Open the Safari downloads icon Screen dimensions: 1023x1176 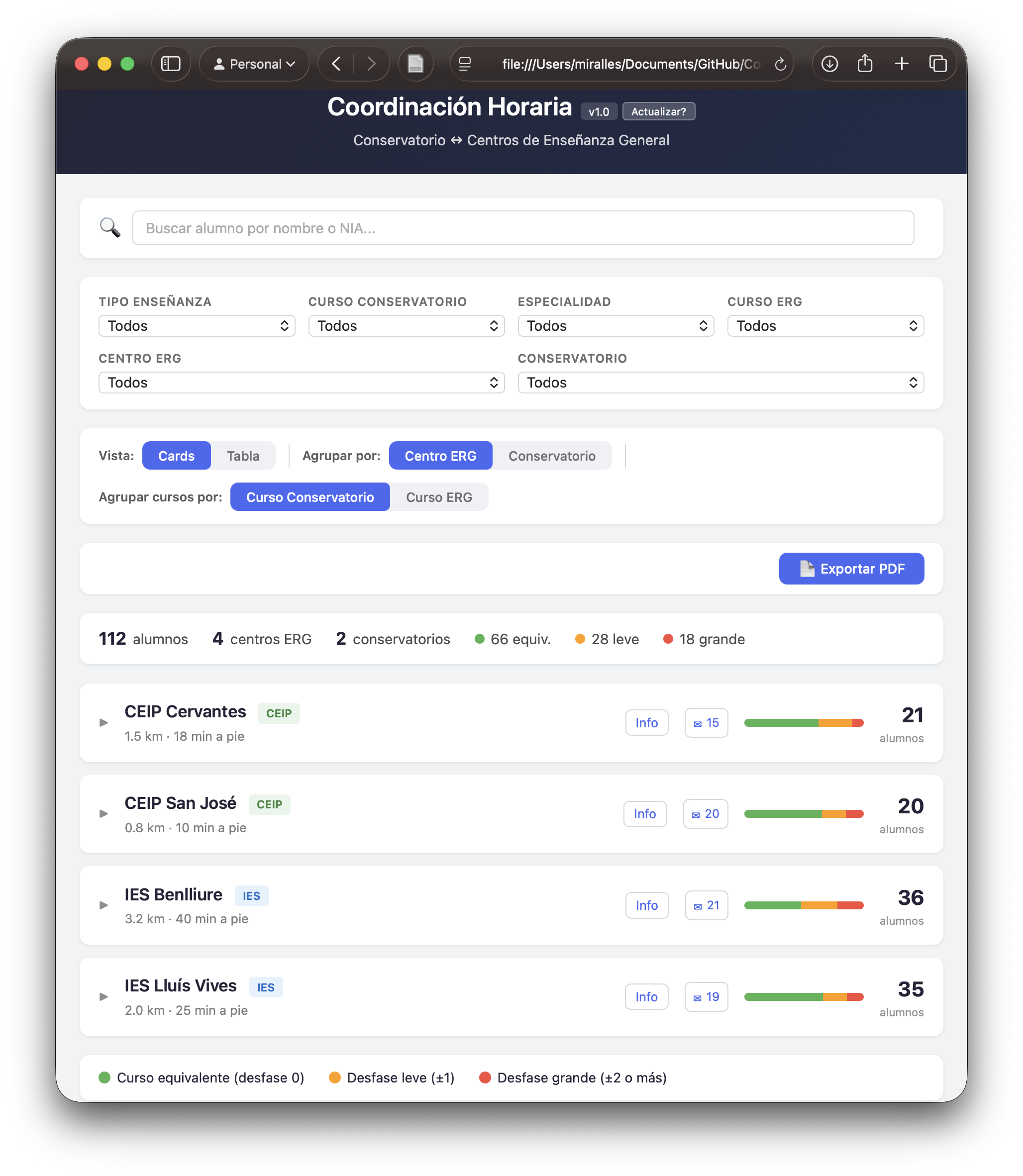(x=829, y=63)
